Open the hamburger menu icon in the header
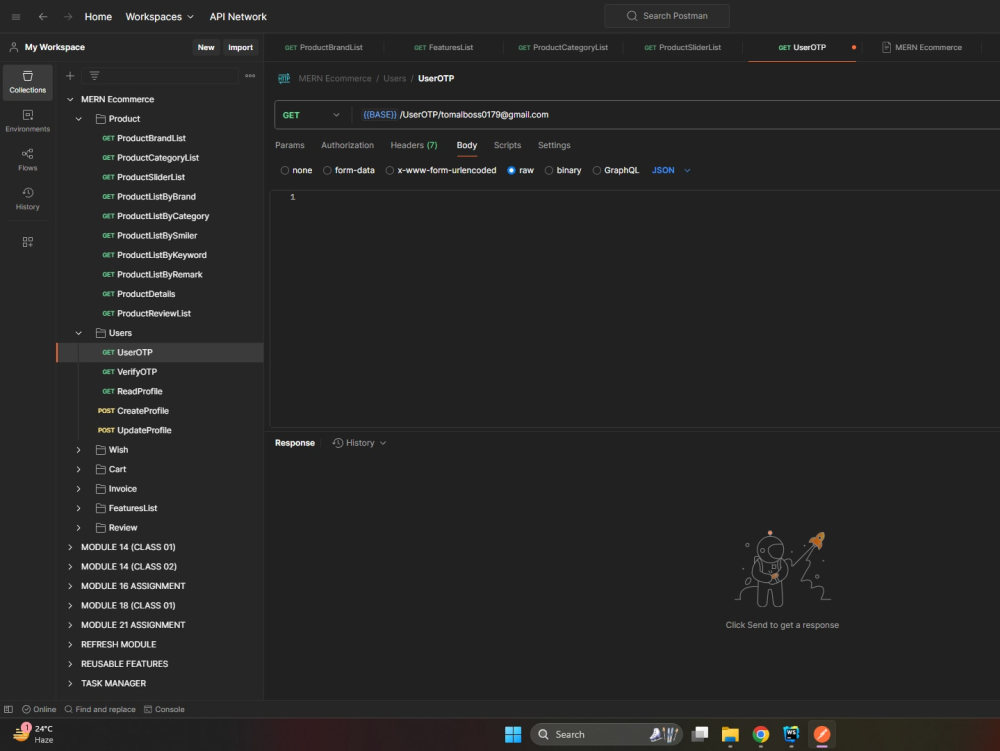The height and width of the screenshot is (751, 1000). 16,17
